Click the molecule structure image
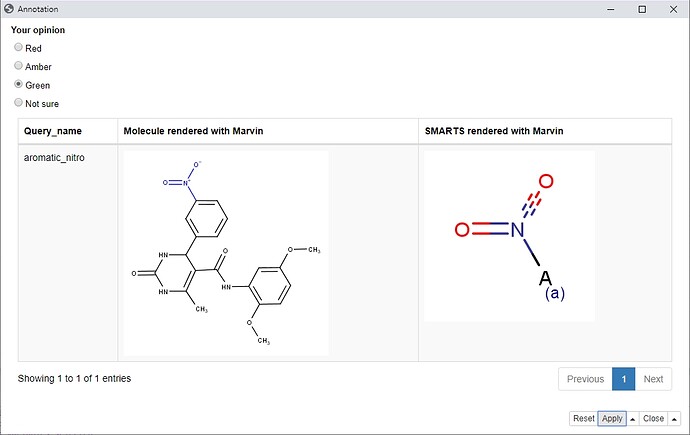The image size is (690, 435). pos(226,253)
